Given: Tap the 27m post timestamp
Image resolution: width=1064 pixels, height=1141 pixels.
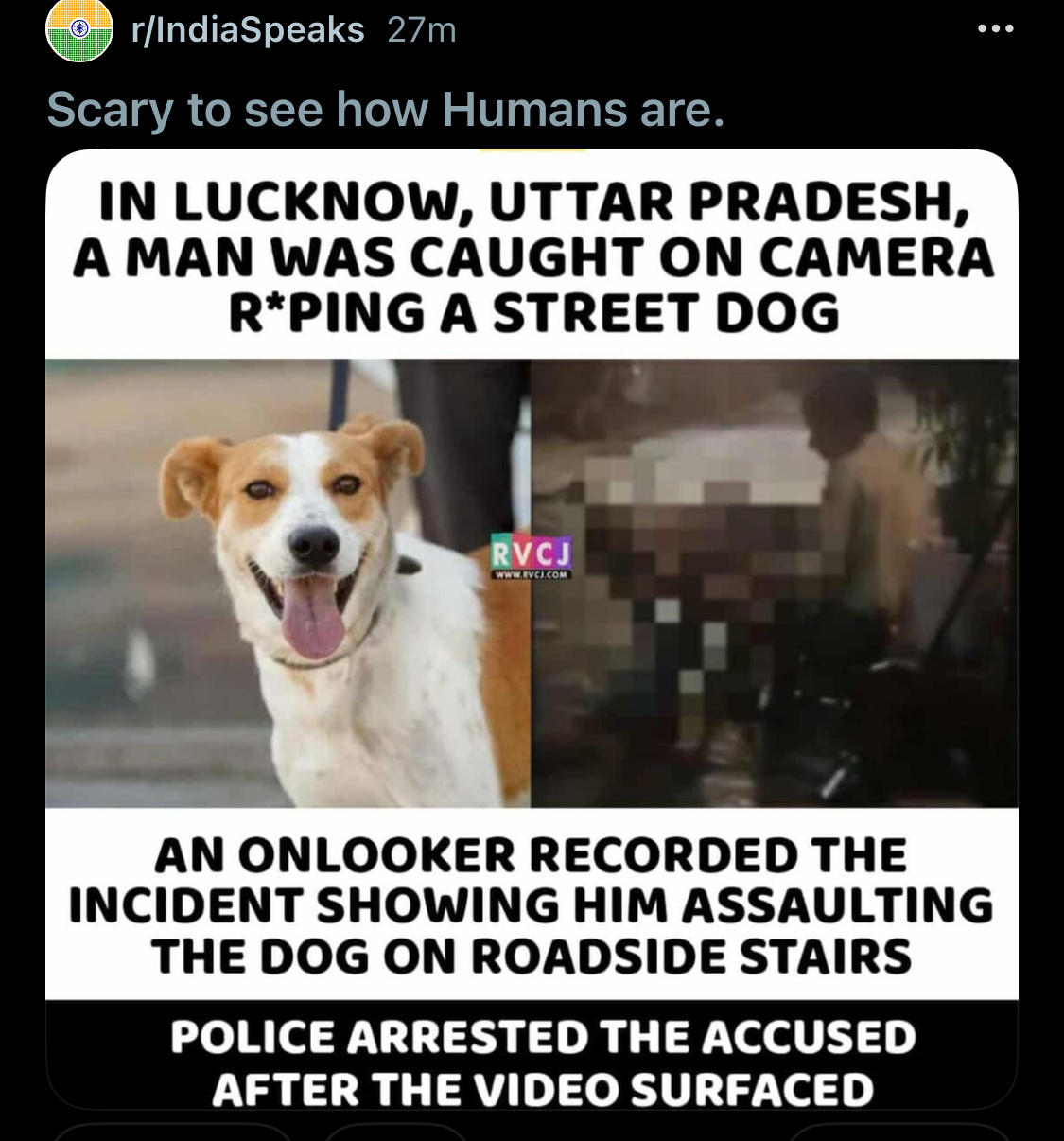Looking at the screenshot, I should pyautogui.click(x=422, y=30).
